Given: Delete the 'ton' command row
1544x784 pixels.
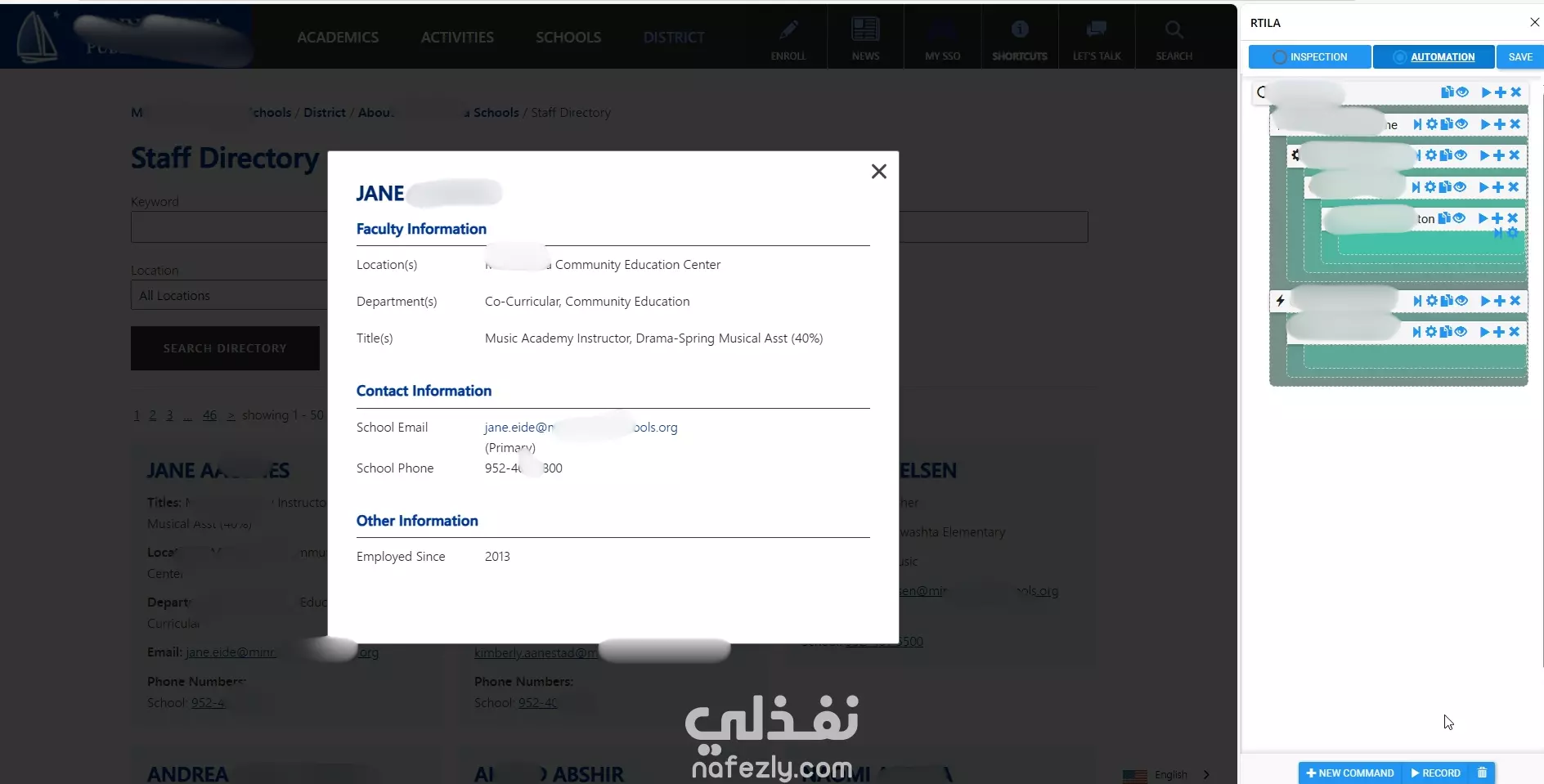Looking at the screenshot, I should tap(1512, 218).
